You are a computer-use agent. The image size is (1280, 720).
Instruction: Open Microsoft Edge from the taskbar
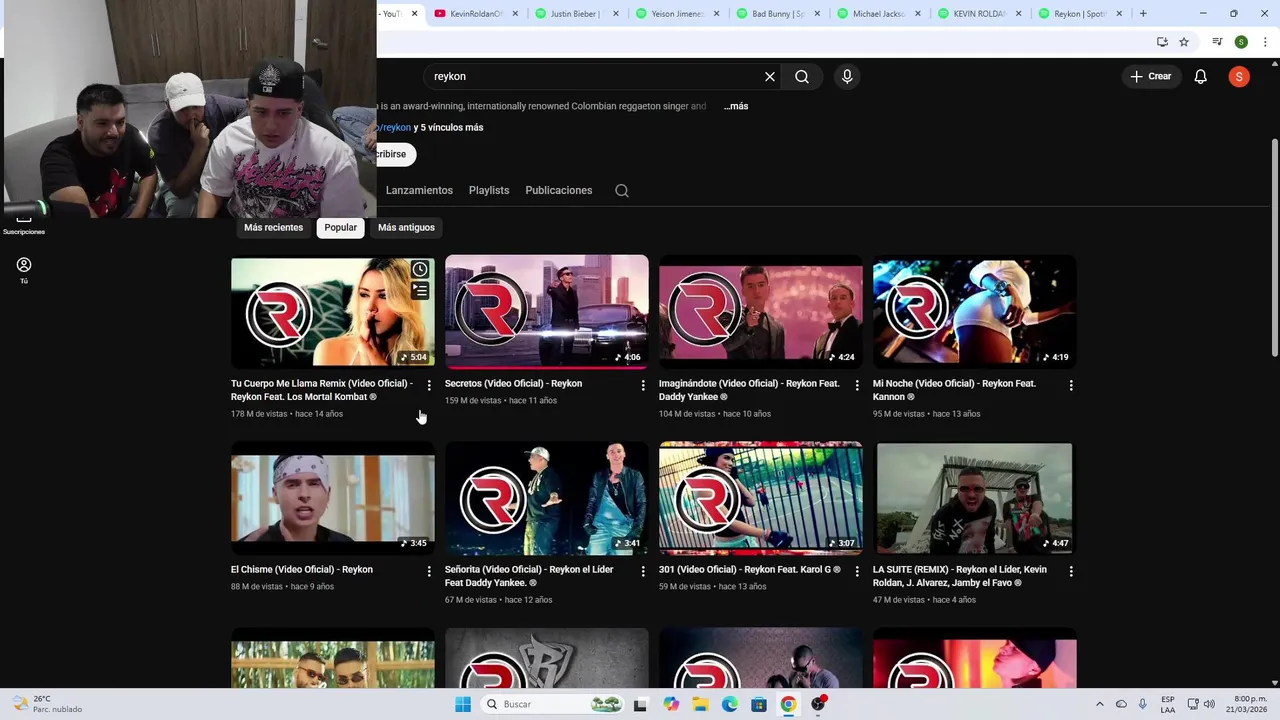click(730, 704)
